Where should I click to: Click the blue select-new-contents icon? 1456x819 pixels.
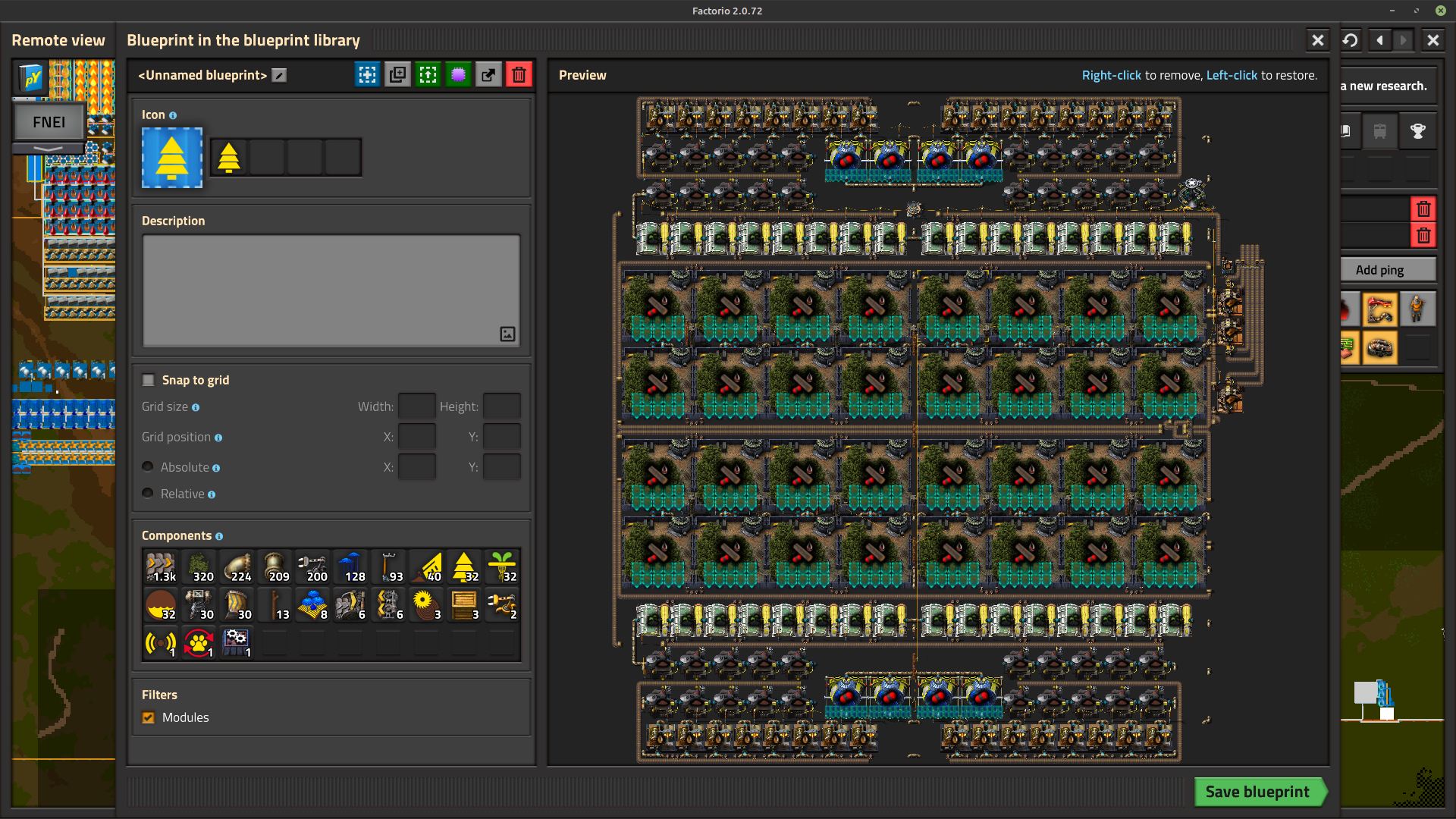point(367,74)
